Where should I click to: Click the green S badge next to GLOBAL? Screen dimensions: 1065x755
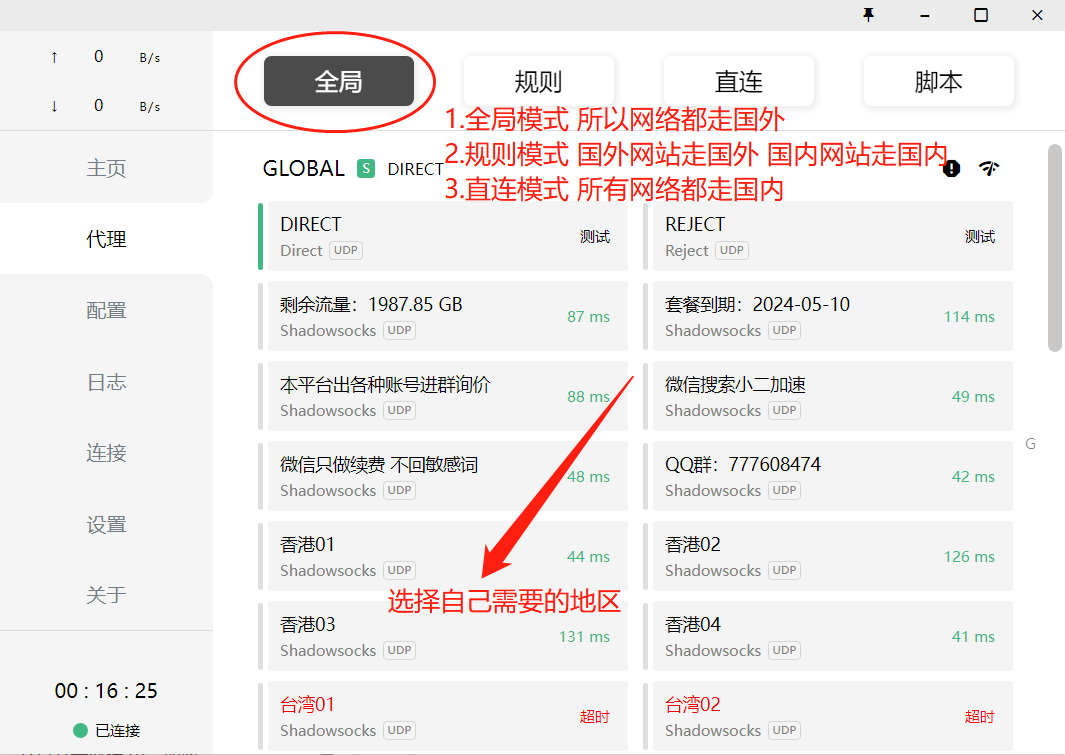point(366,169)
